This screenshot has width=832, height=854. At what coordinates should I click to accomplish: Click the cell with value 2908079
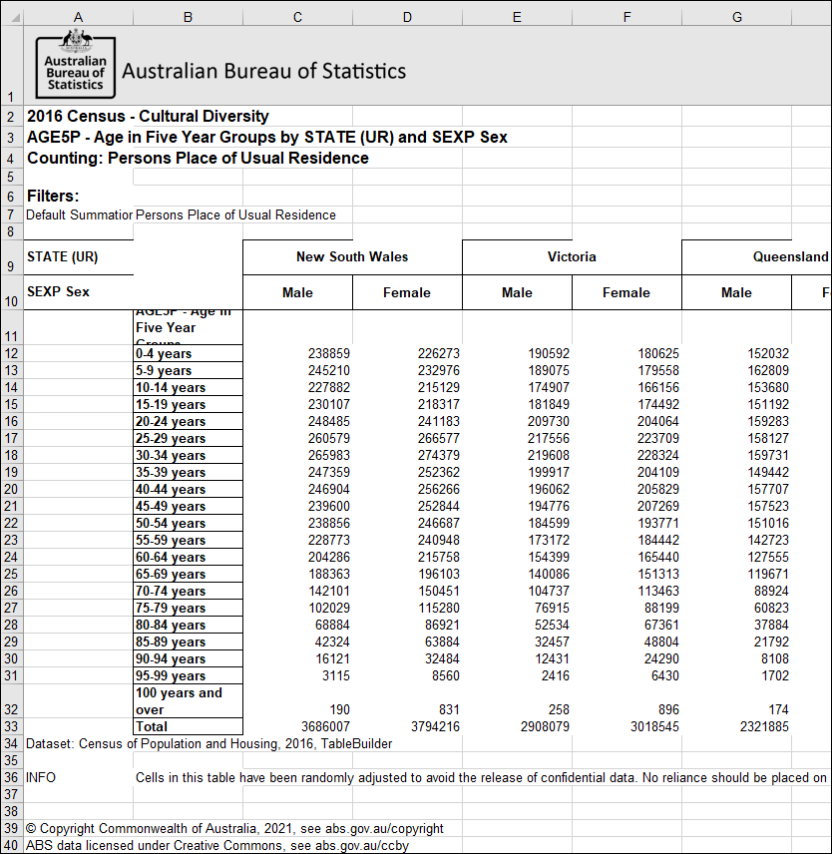pyautogui.click(x=517, y=726)
